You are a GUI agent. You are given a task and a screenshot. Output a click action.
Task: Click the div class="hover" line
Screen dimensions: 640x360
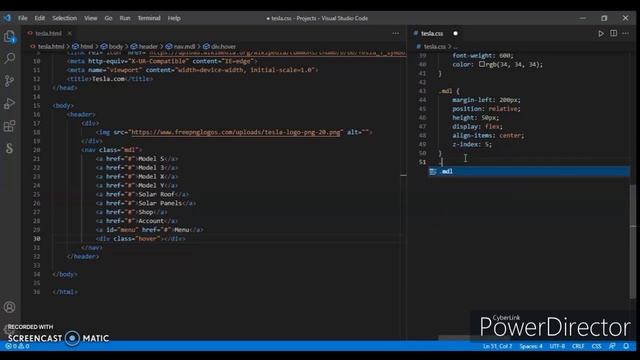140,239
